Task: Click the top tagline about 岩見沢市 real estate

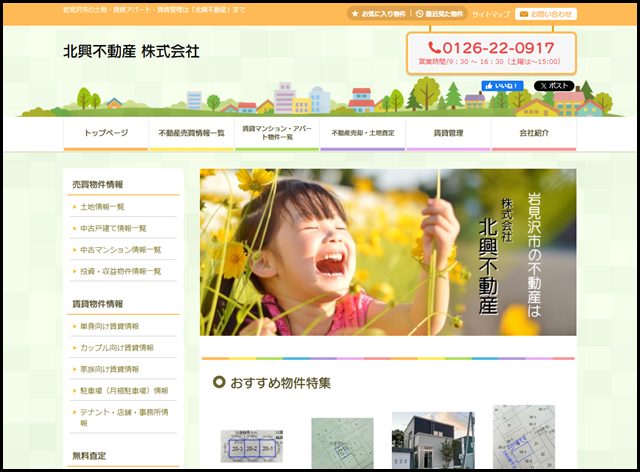Action: coord(154,10)
